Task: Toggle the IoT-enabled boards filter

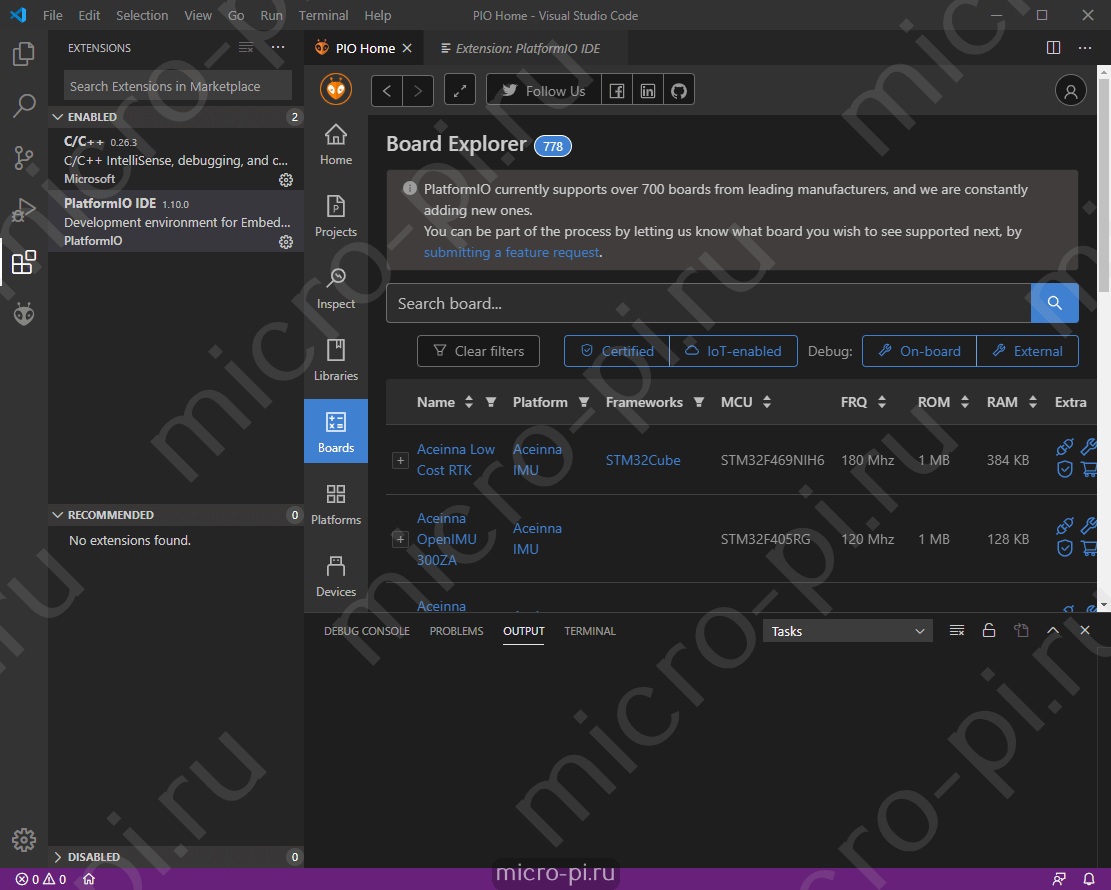Action: click(734, 351)
